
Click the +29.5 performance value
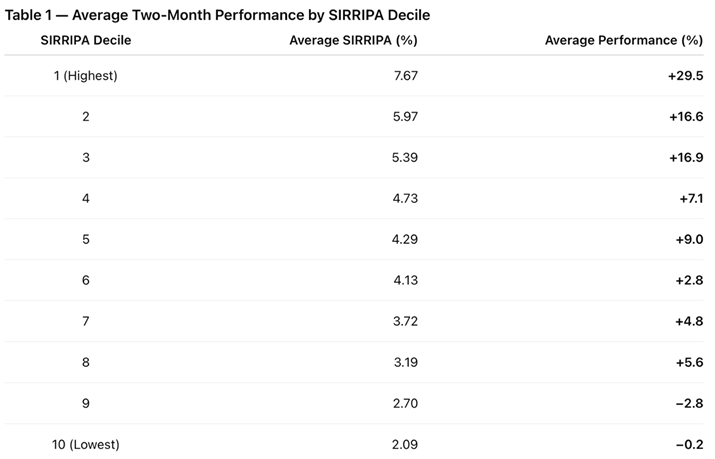[x=685, y=76]
